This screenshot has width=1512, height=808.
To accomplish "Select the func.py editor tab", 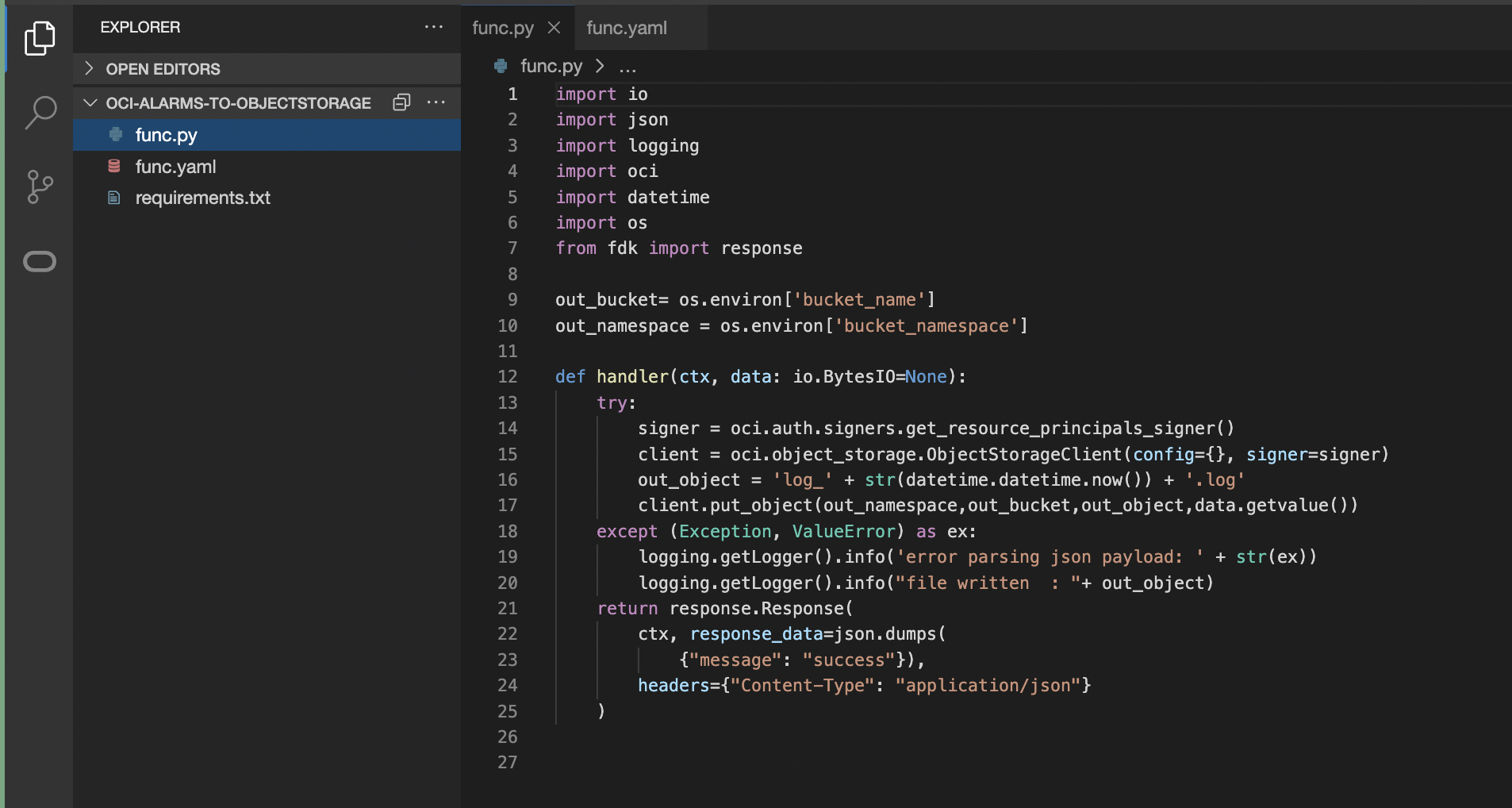I will pyautogui.click(x=502, y=28).
